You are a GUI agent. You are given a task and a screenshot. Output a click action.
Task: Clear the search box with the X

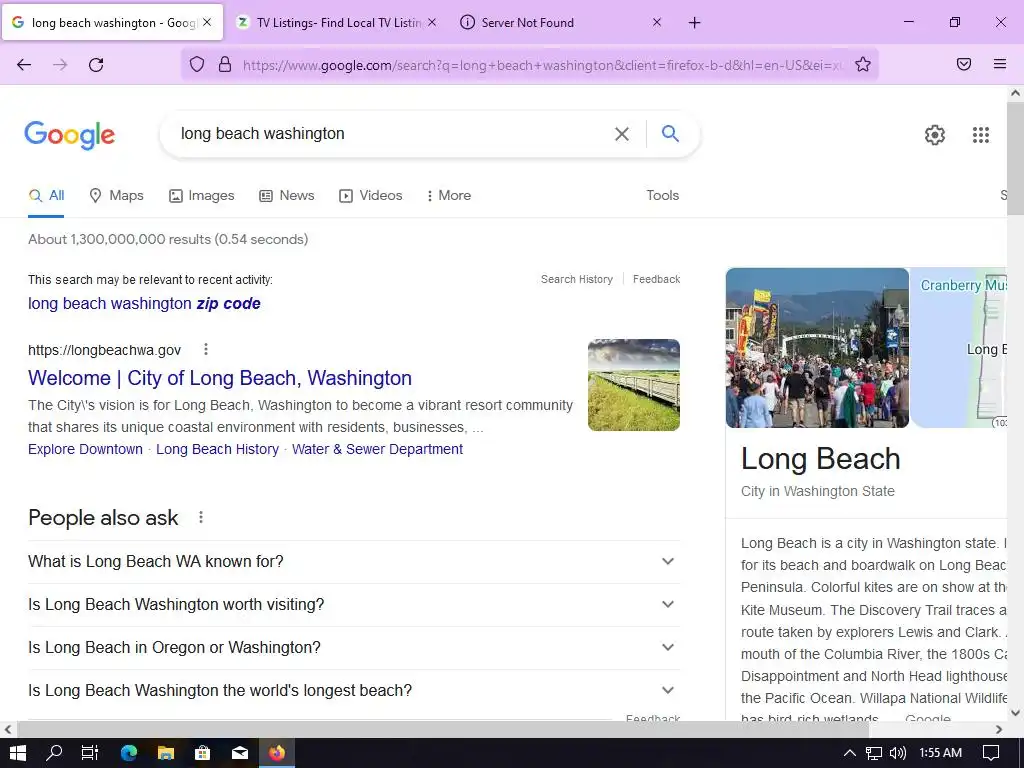622,134
